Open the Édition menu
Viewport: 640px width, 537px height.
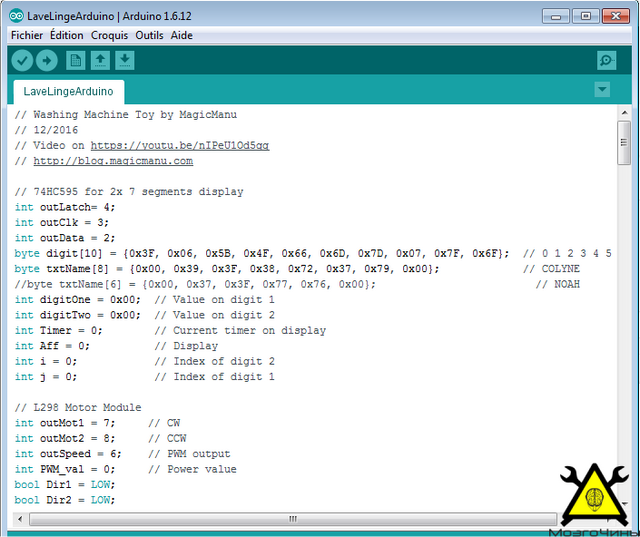pos(67,36)
